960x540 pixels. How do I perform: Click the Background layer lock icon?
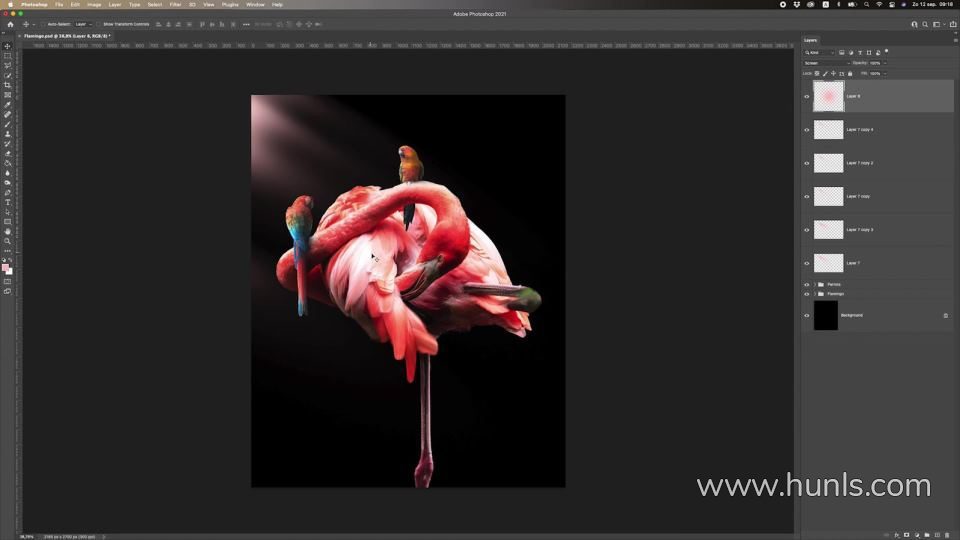(945, 315)
